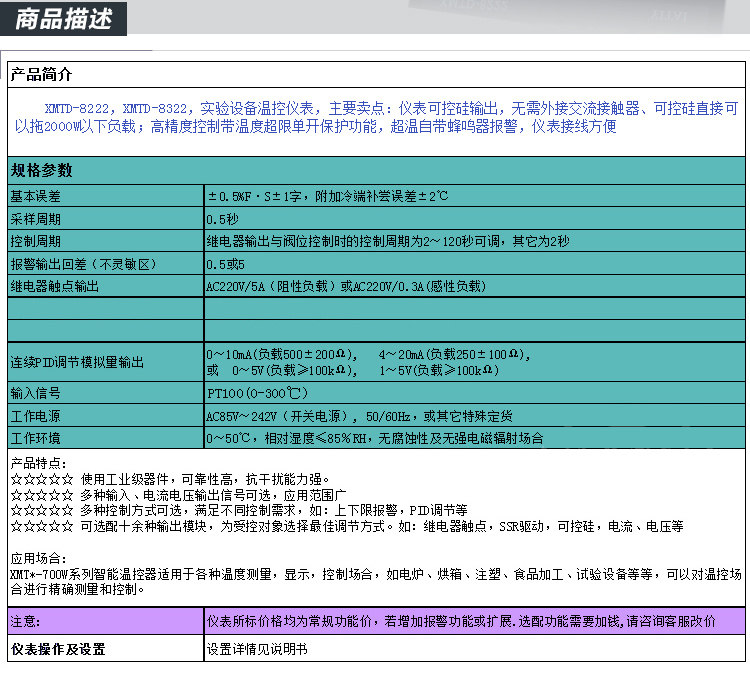Select the 0~50℃ environment text
This screenshot has width=750, height=673.
point(375,438)
